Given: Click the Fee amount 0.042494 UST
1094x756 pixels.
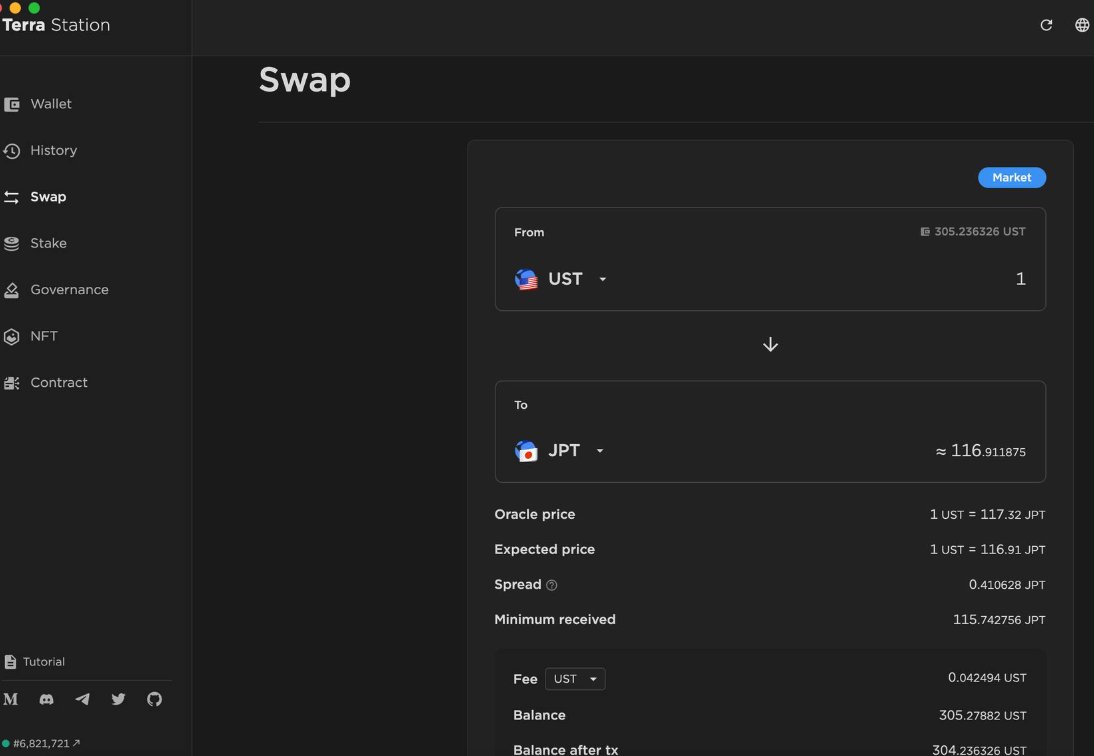Looking at the screenshot, I should coord(987,678).
